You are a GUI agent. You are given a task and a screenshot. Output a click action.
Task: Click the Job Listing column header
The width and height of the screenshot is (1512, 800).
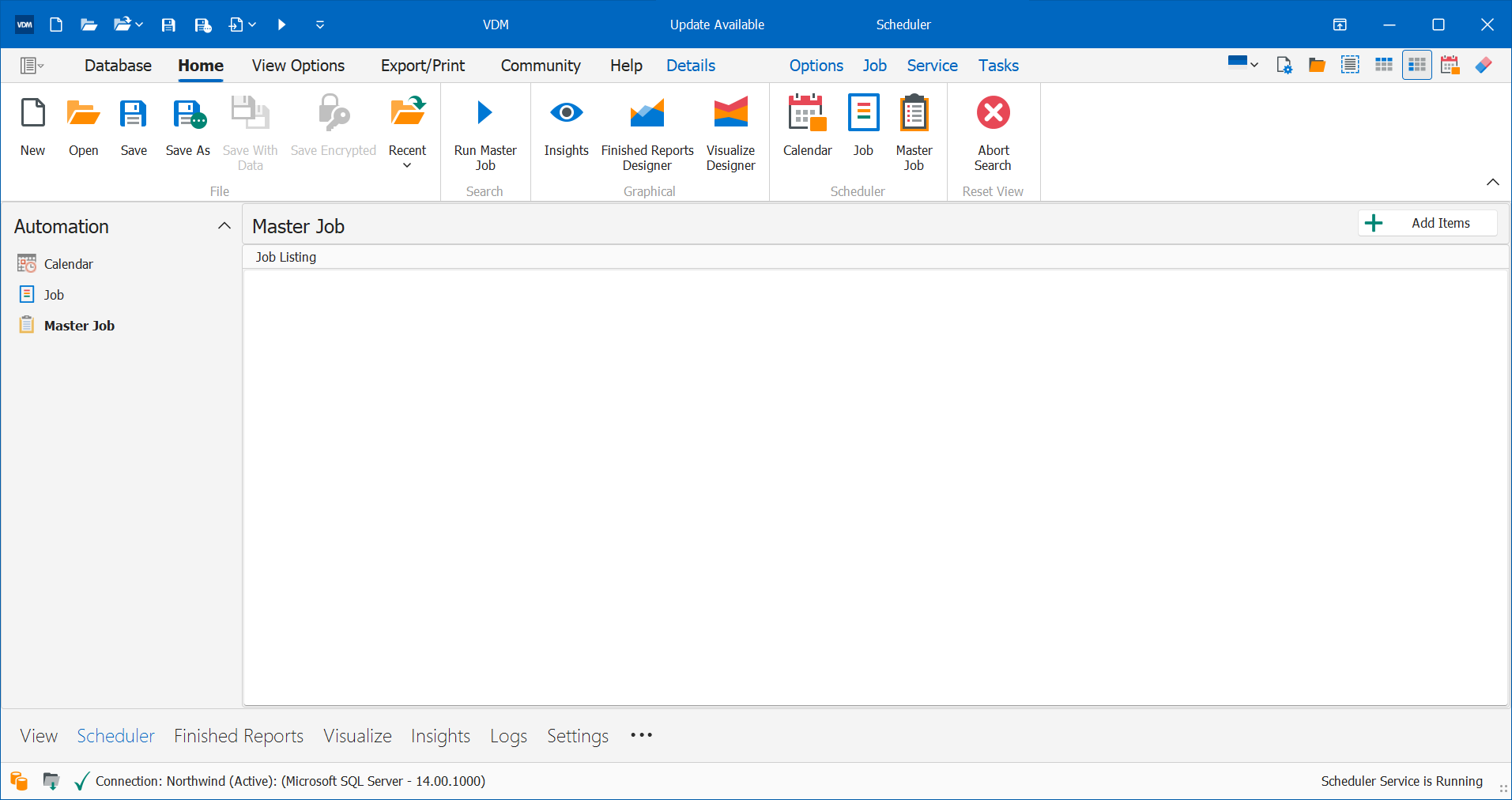[x=285, y=257]
